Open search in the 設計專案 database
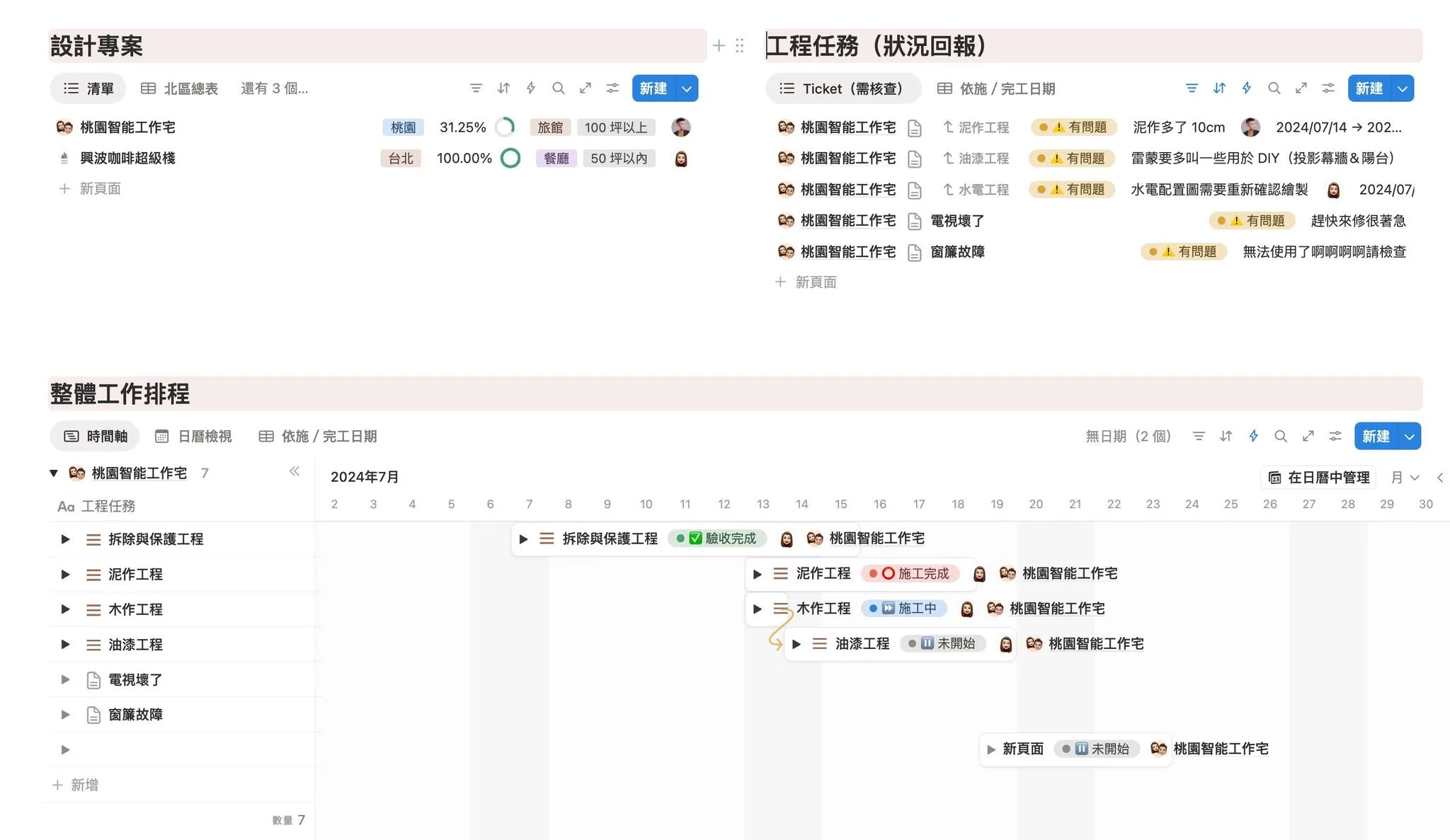1450x840 pixels. [559, 88]
